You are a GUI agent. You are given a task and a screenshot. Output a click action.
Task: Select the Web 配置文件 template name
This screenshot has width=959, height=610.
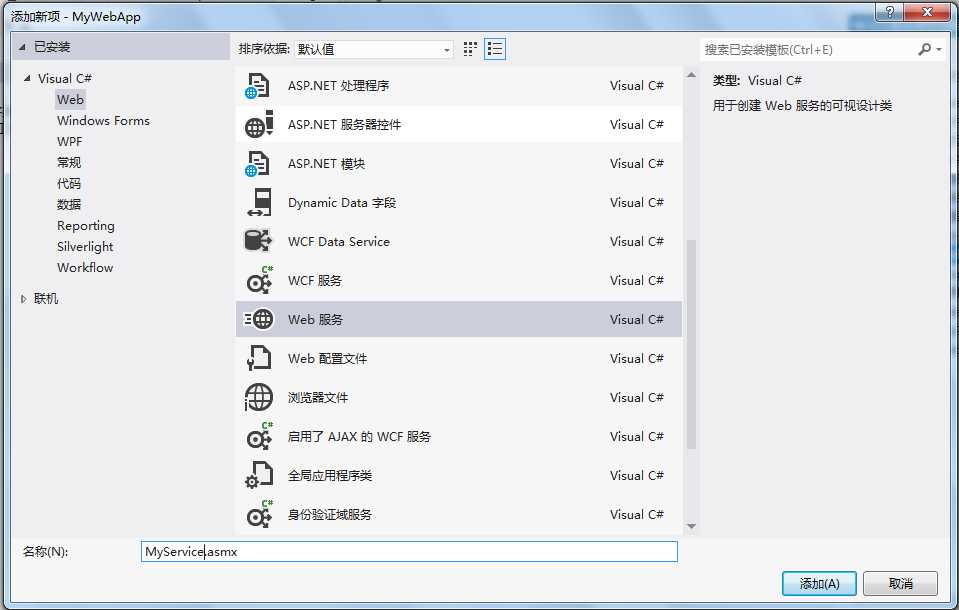pos(328,359)
